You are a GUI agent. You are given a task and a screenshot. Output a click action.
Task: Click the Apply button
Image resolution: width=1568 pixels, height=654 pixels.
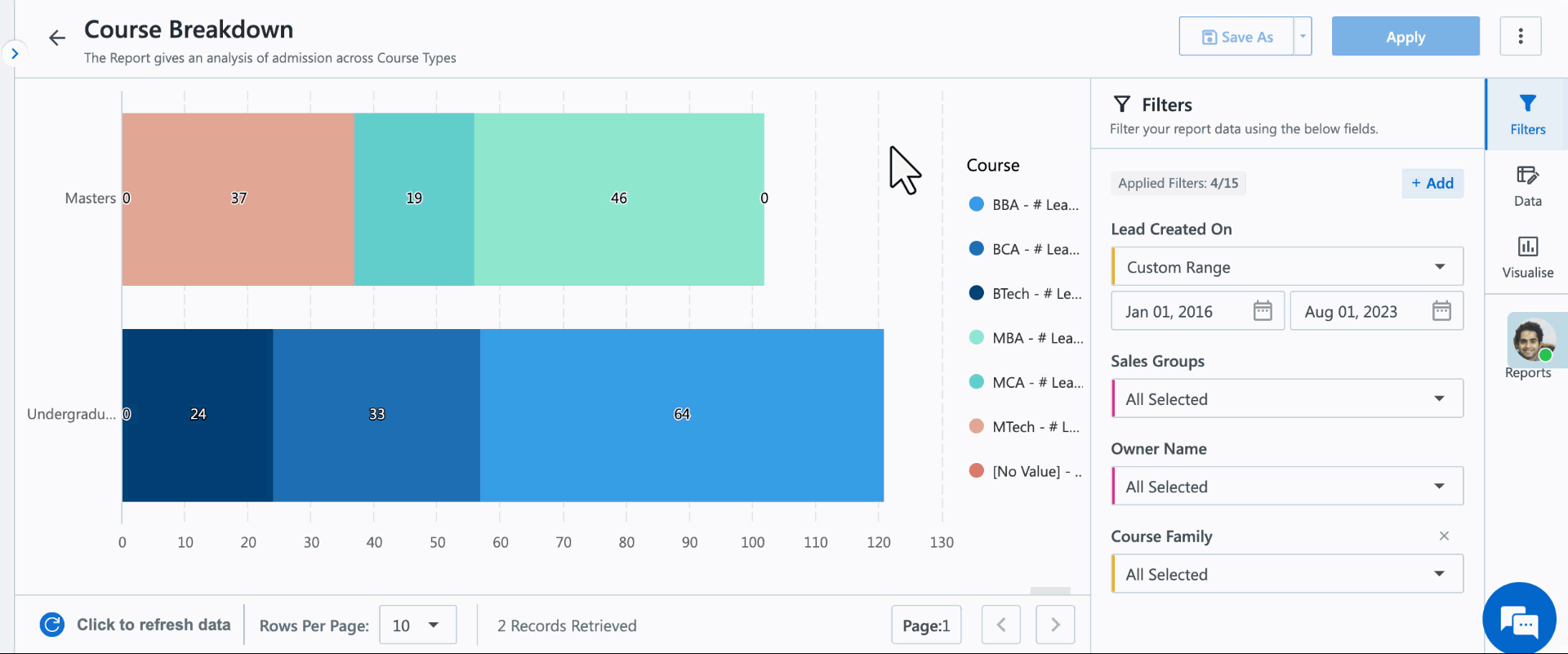[1405, 37]
